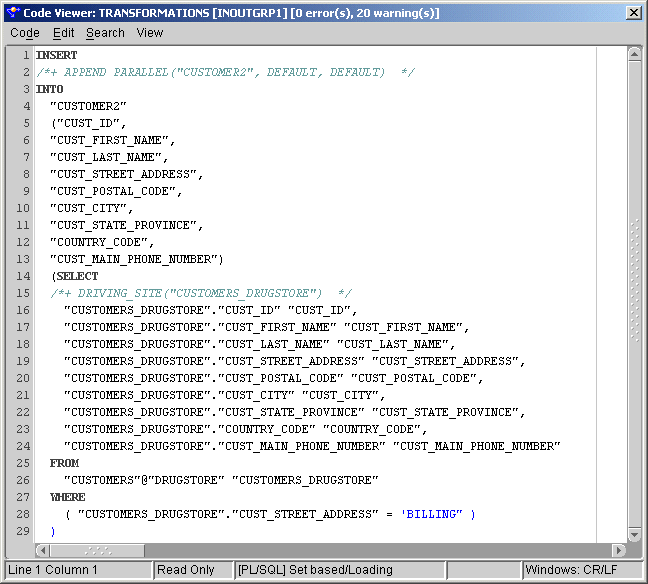Open the Code menu
648x584 pixels.
(25, 33)
